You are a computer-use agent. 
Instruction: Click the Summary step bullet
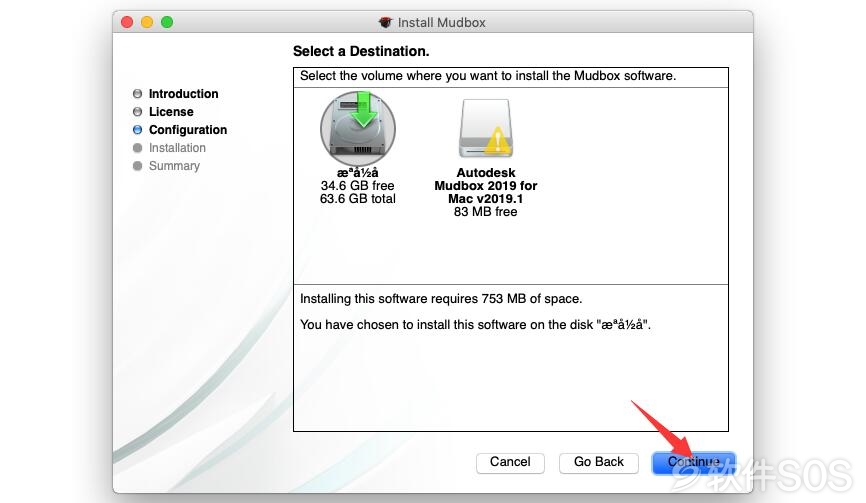point(138,166)
